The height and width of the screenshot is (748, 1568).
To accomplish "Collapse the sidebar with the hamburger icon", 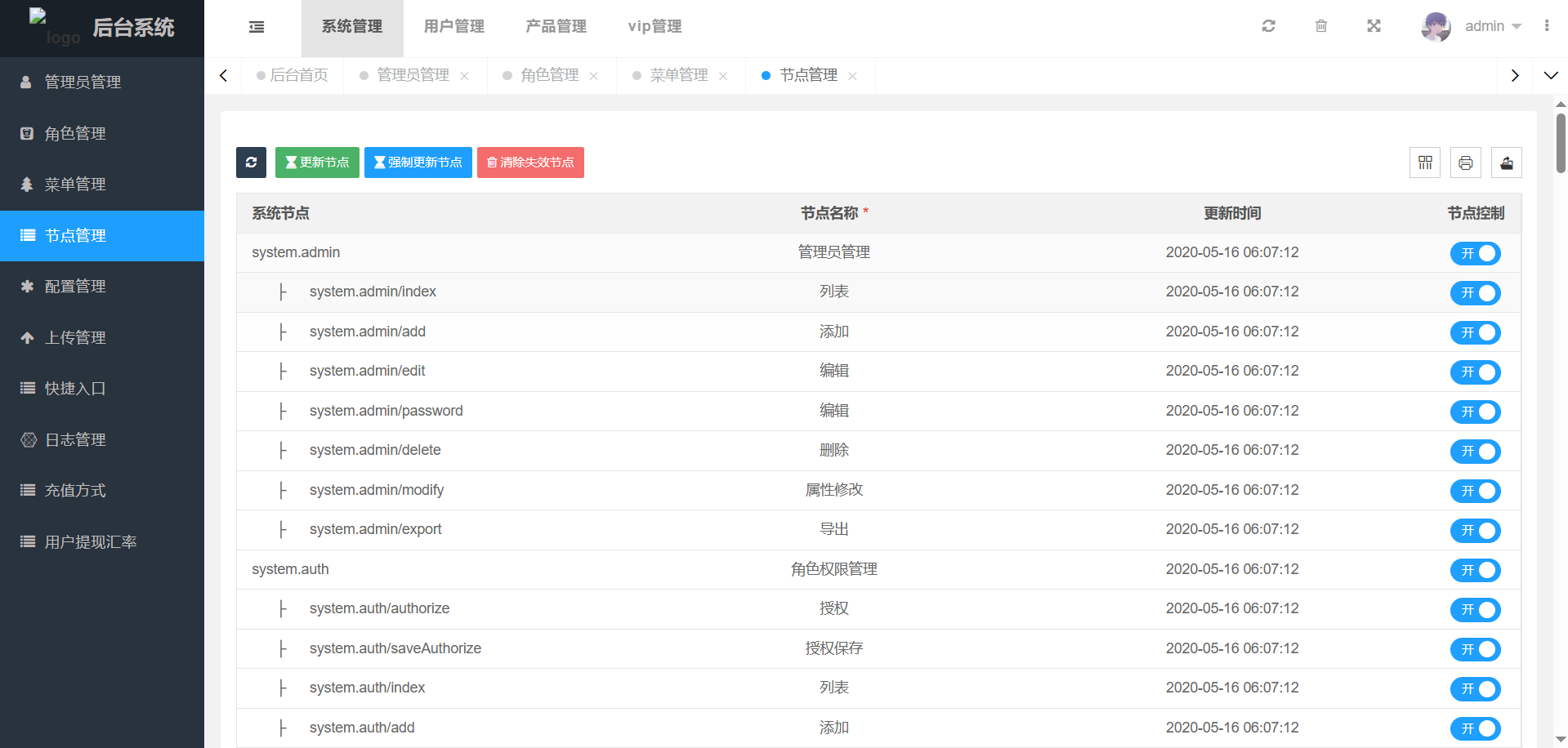I will pyautogui.click(x=257, y=27).
